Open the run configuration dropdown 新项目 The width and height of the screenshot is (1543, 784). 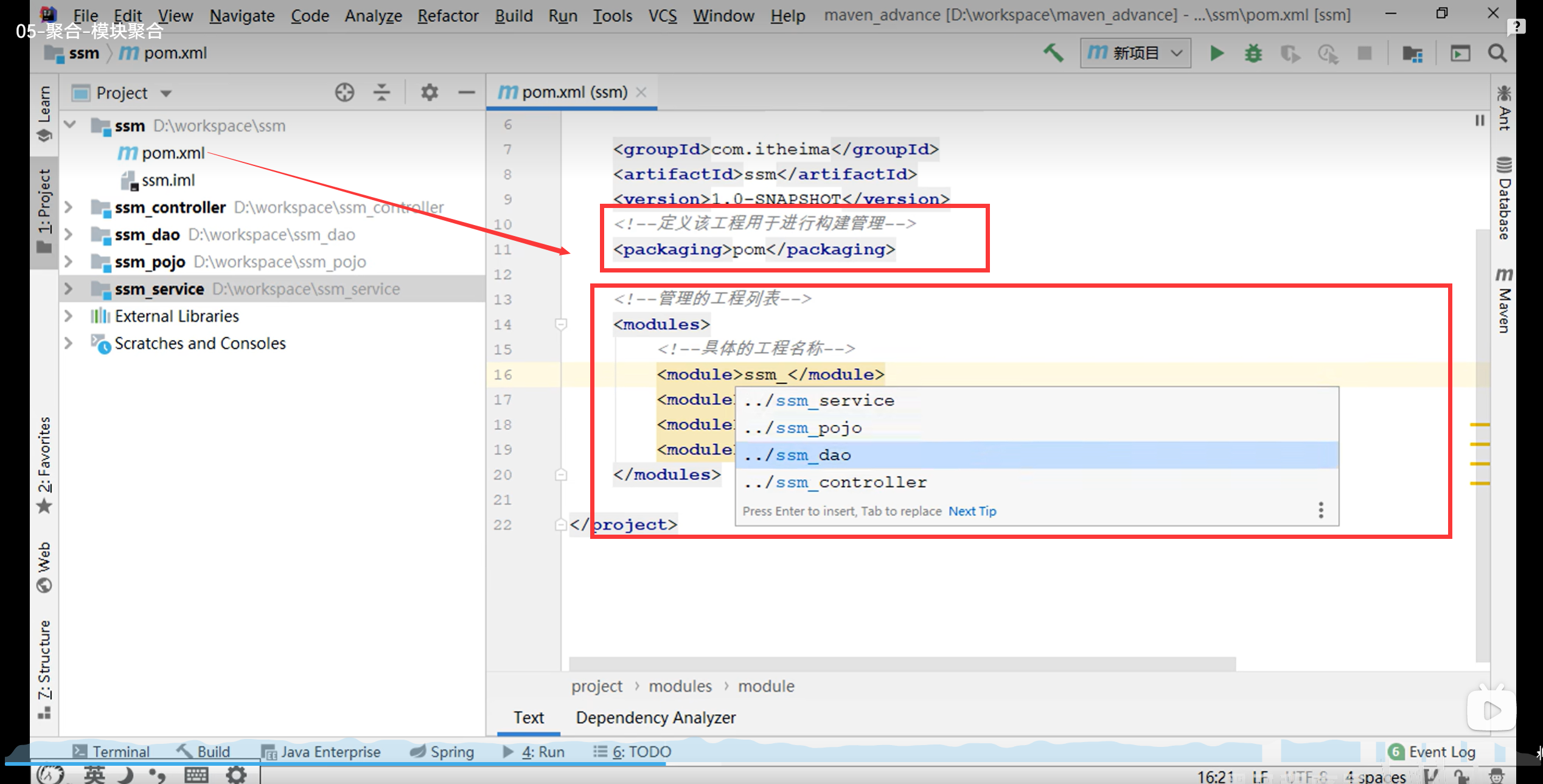1135,54
